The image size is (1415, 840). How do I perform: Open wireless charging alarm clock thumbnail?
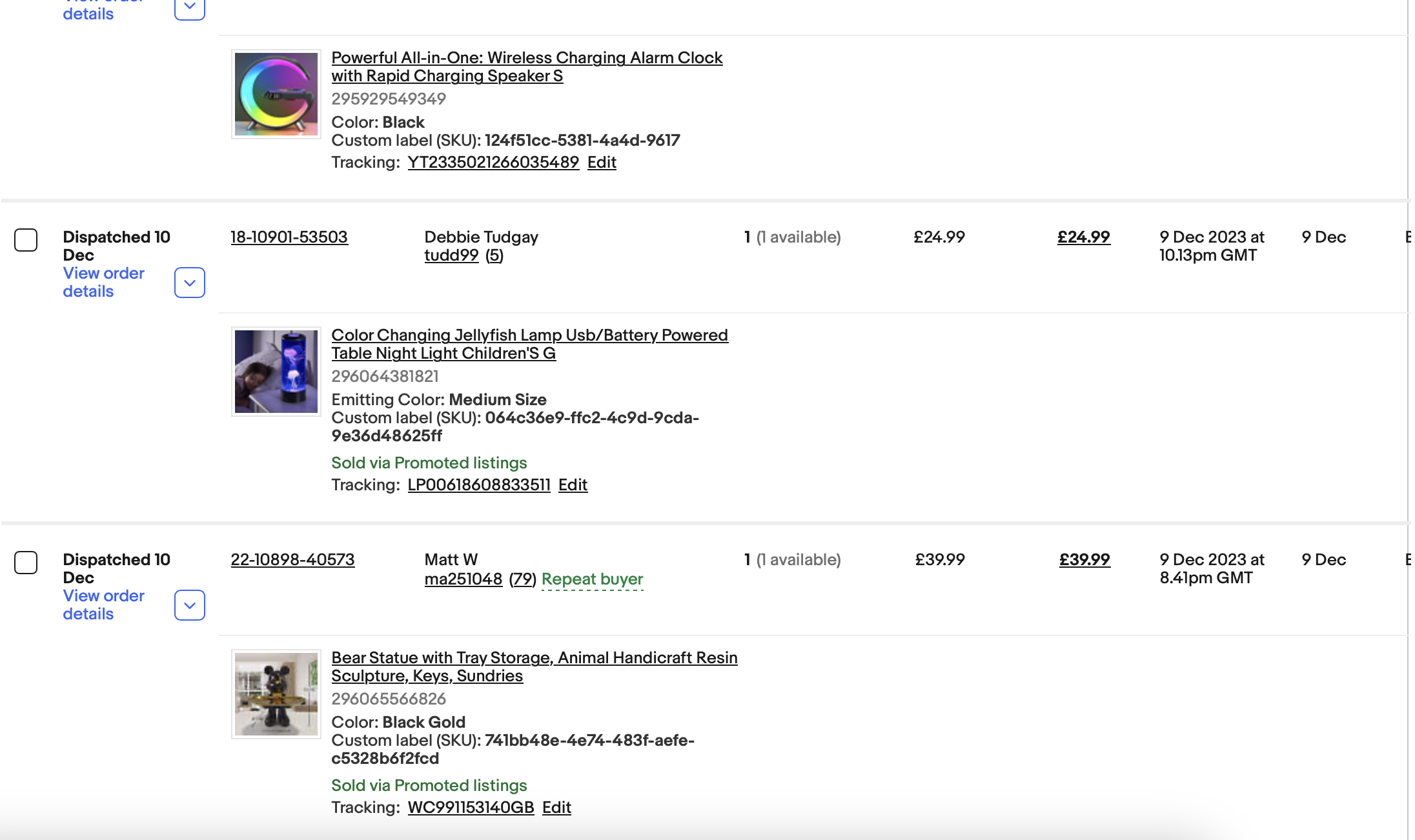(x=276, y=94)
